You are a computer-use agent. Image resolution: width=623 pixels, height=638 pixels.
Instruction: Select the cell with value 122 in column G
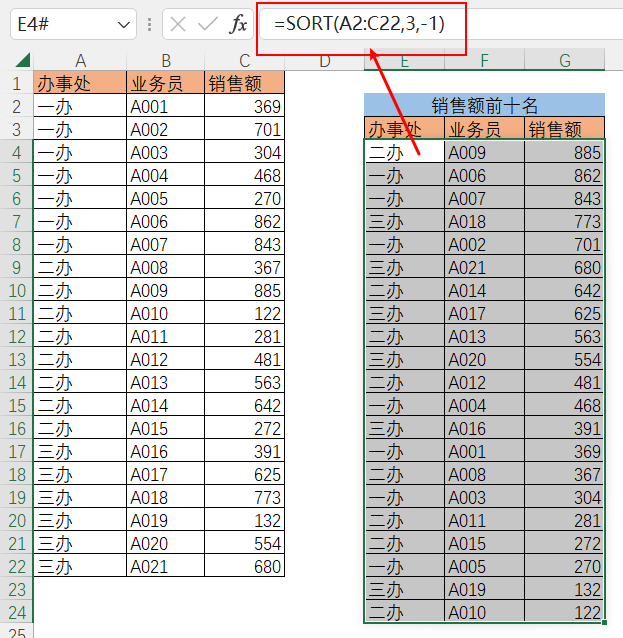[x=565, y=612]
